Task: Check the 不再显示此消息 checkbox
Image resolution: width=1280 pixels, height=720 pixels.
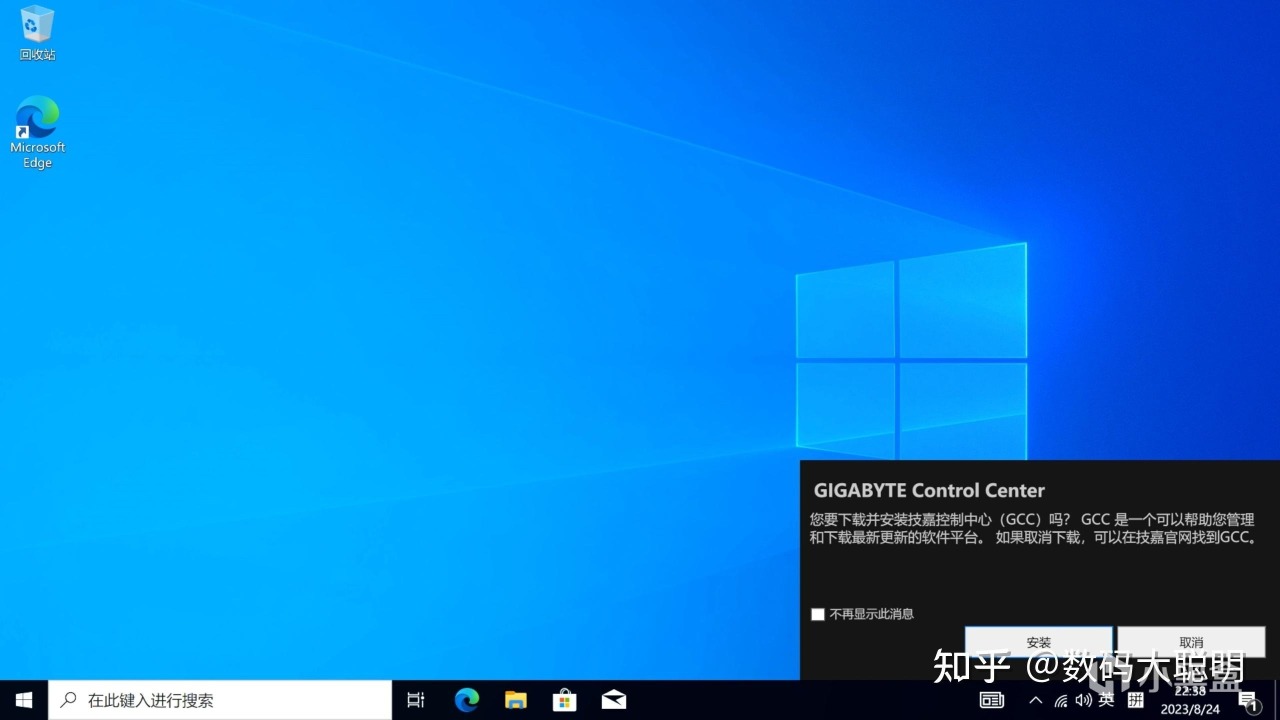Action: pyautogui.click(x=818, y=614)
